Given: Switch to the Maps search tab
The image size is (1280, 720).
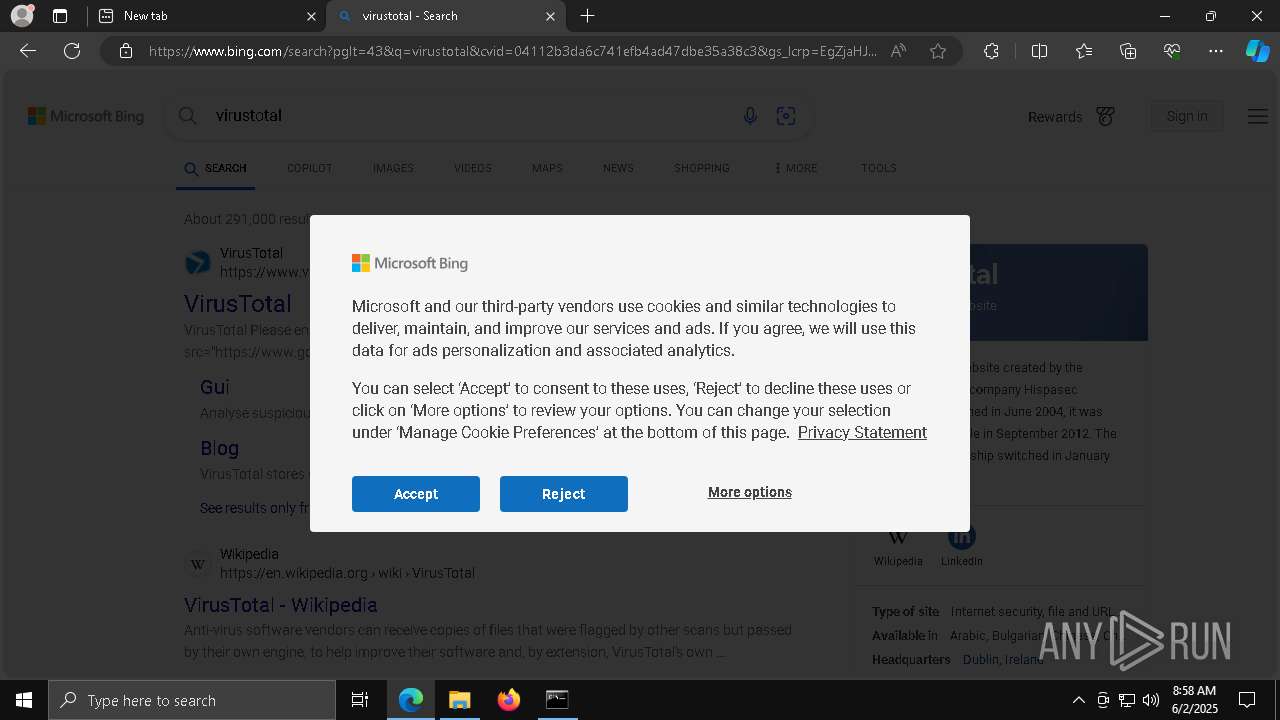Looking at the screenshot, I should (547, 168).
